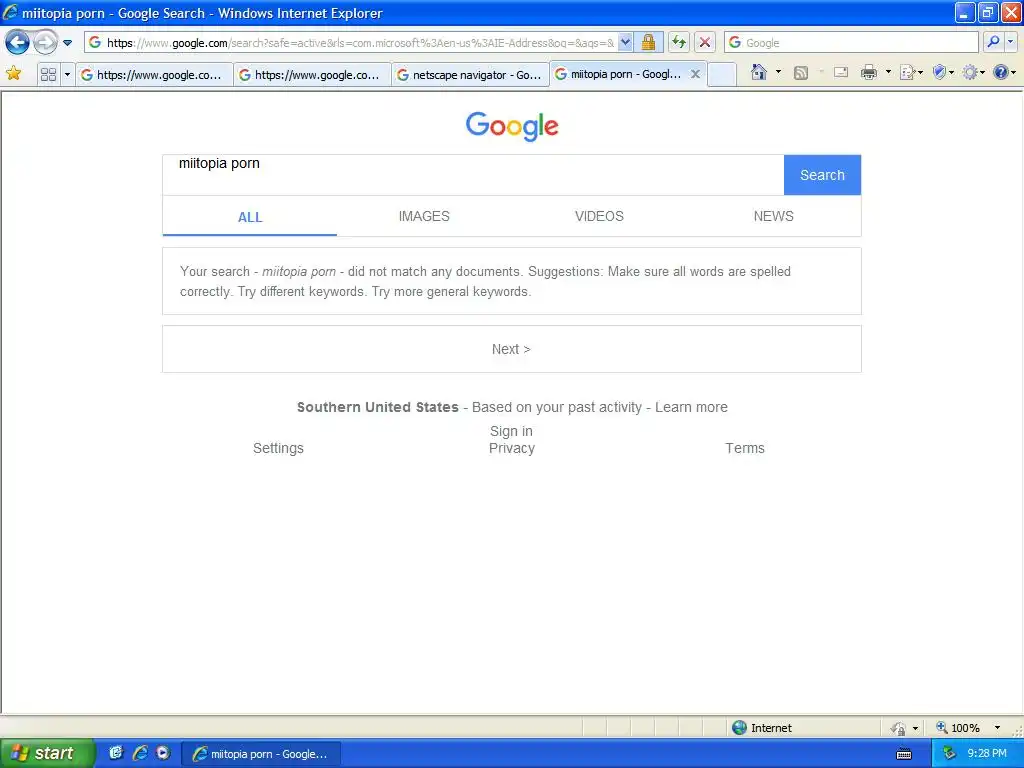1024x768 pixels.
Task: Stop loading with the red X button
Action: coord(705,43)
